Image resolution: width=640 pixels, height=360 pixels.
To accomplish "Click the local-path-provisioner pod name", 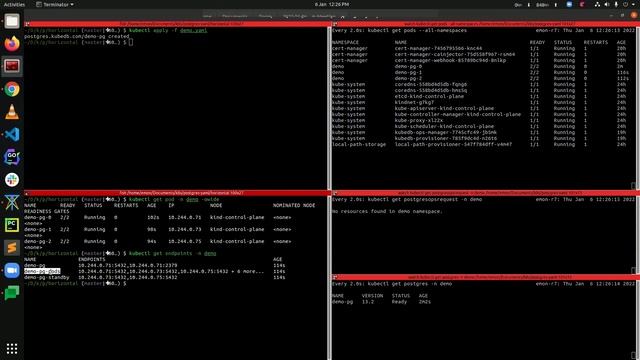I will [x=453, y=144].
